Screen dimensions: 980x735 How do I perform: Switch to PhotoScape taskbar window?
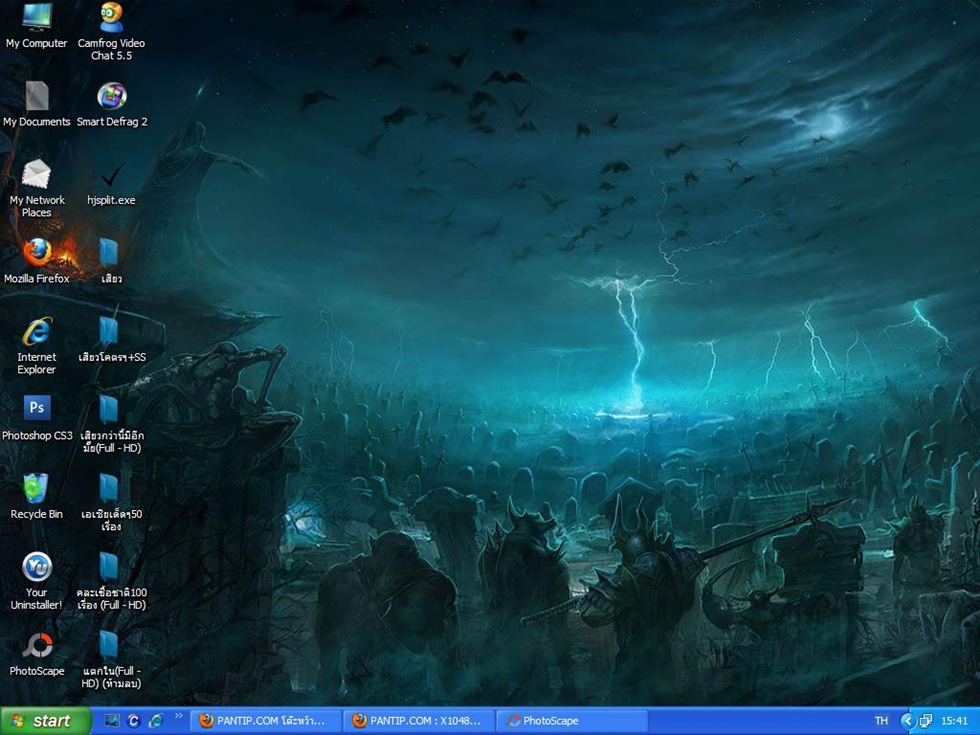click(572, 721)
